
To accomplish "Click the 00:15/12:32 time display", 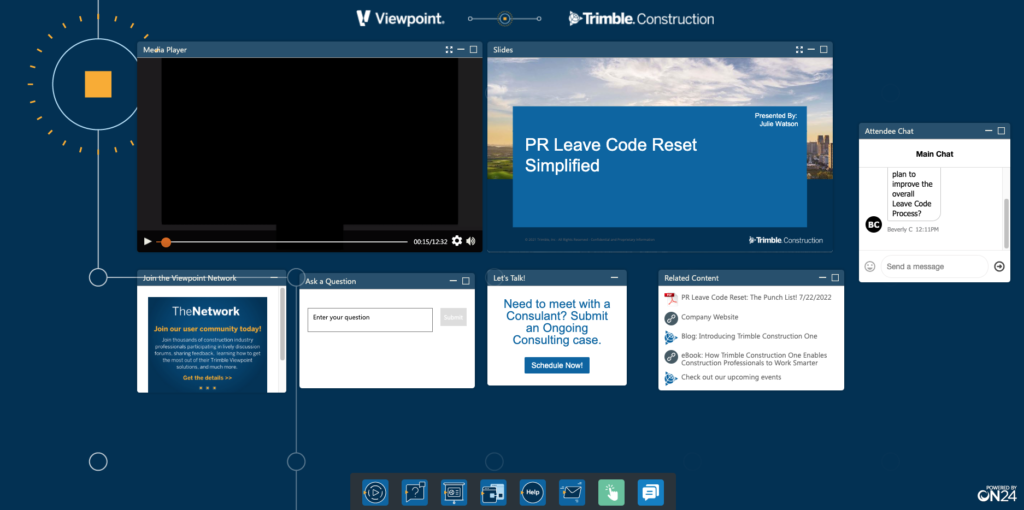I will 430,242.
